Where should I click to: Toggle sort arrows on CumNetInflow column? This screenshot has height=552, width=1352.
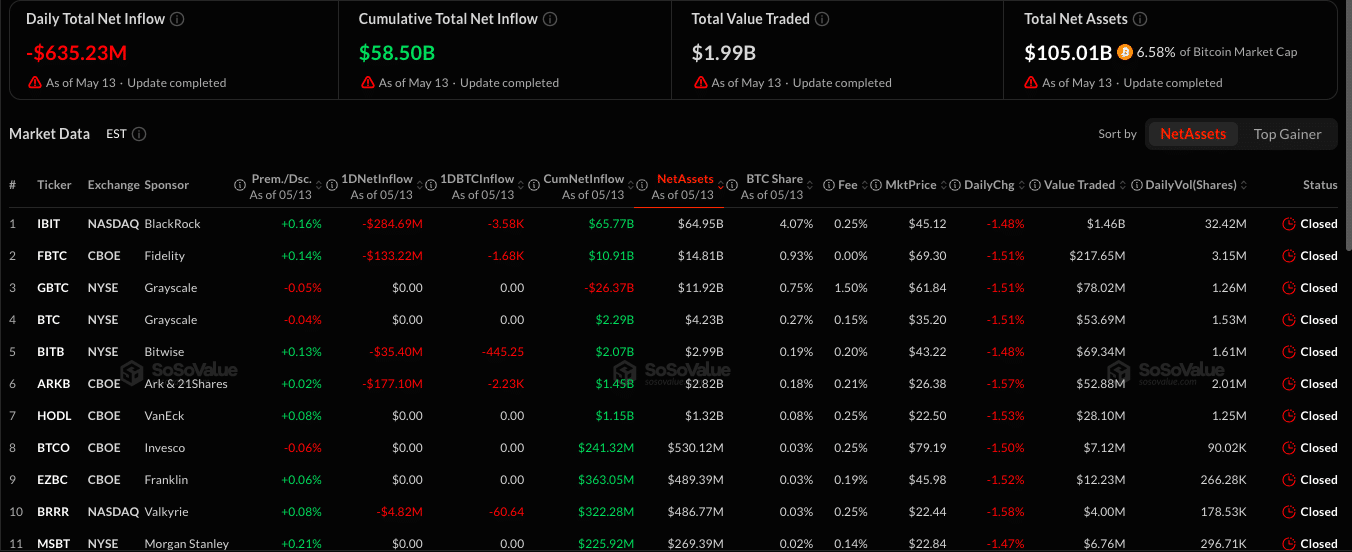tap(631, 185)
